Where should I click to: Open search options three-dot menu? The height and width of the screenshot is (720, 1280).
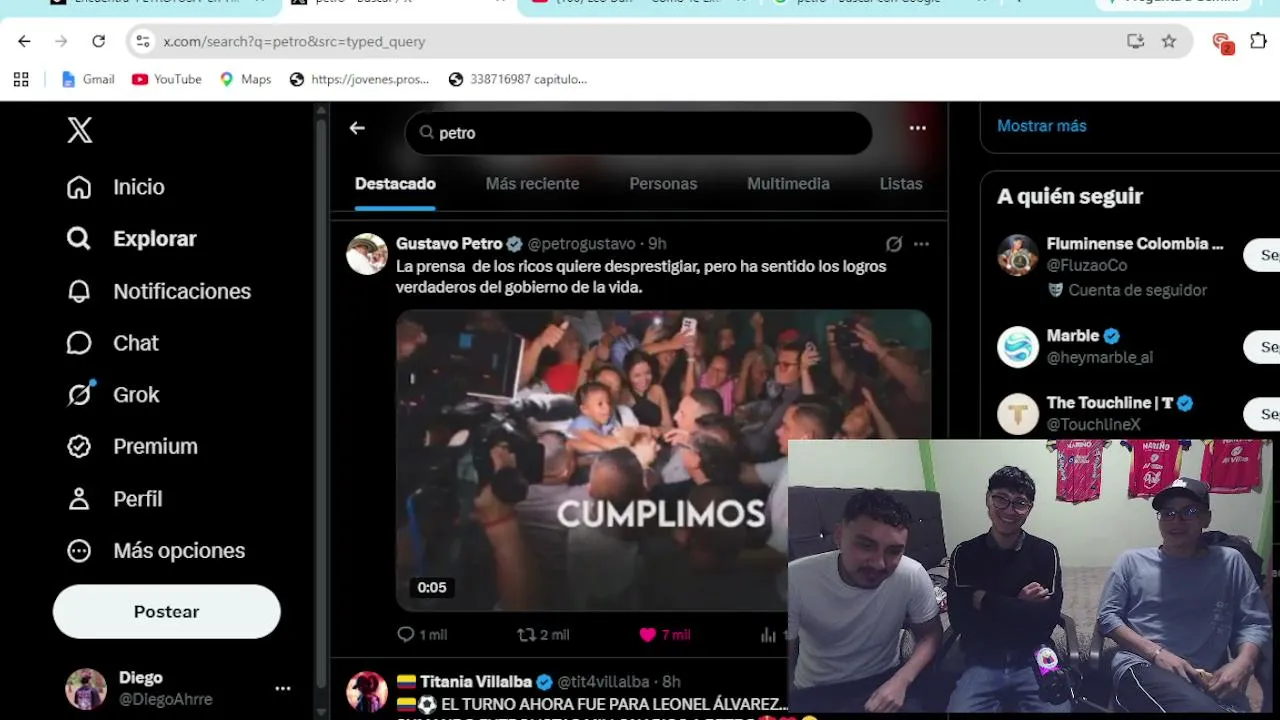click(x=918, y=128)
